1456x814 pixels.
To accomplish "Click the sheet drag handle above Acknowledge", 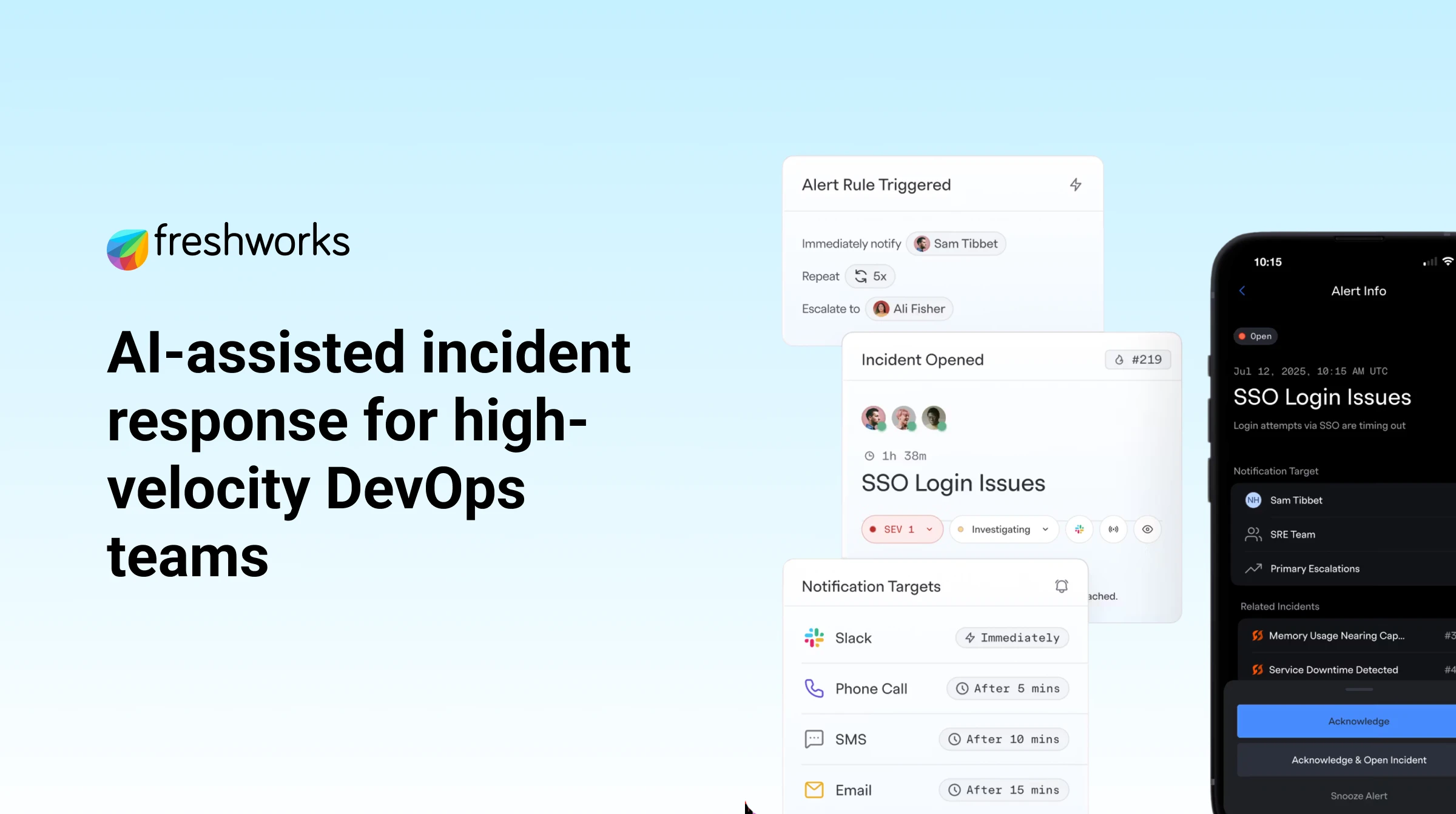I will pyautogui.click(x=1359, y=690).
